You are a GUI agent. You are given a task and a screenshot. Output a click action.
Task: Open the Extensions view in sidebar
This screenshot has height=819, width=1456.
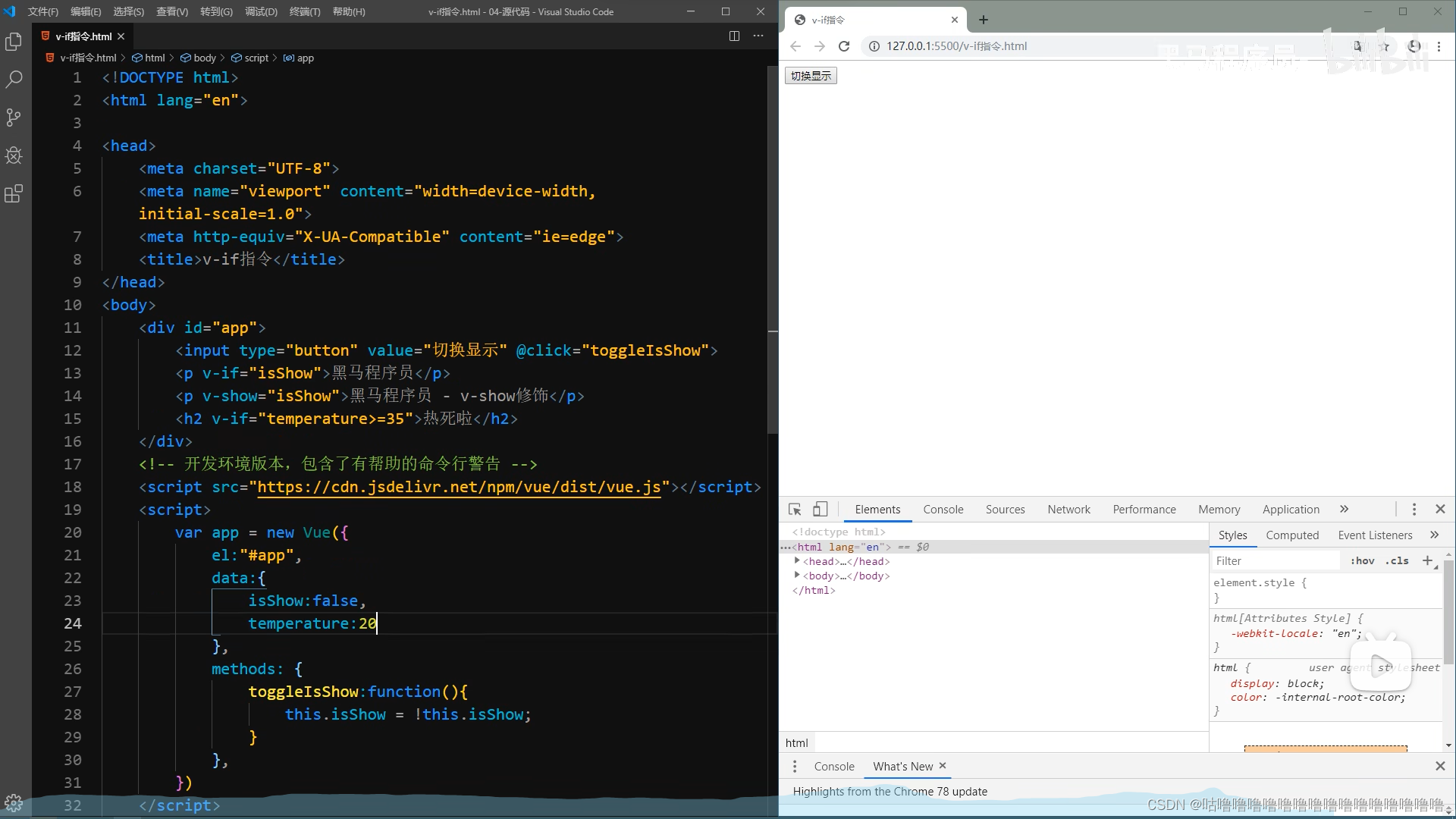pyautogui.click(x=14, y=193)
